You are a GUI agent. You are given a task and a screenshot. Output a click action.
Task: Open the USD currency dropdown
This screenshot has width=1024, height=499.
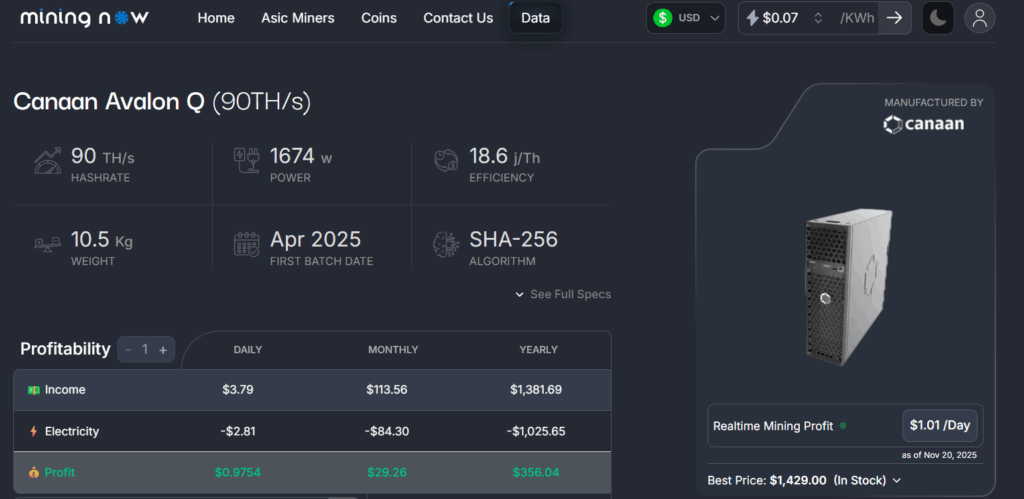click(x=686, y=18)
